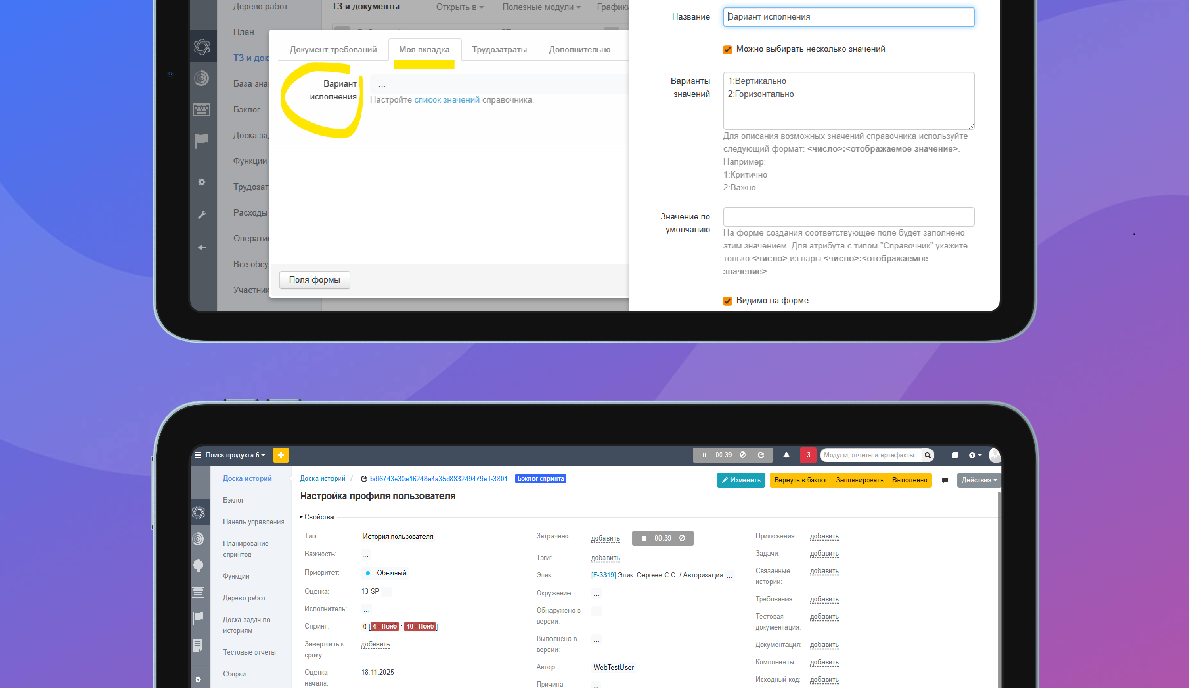
Task: Open the 'Действия' dropdown button
Action: point(978,480)
